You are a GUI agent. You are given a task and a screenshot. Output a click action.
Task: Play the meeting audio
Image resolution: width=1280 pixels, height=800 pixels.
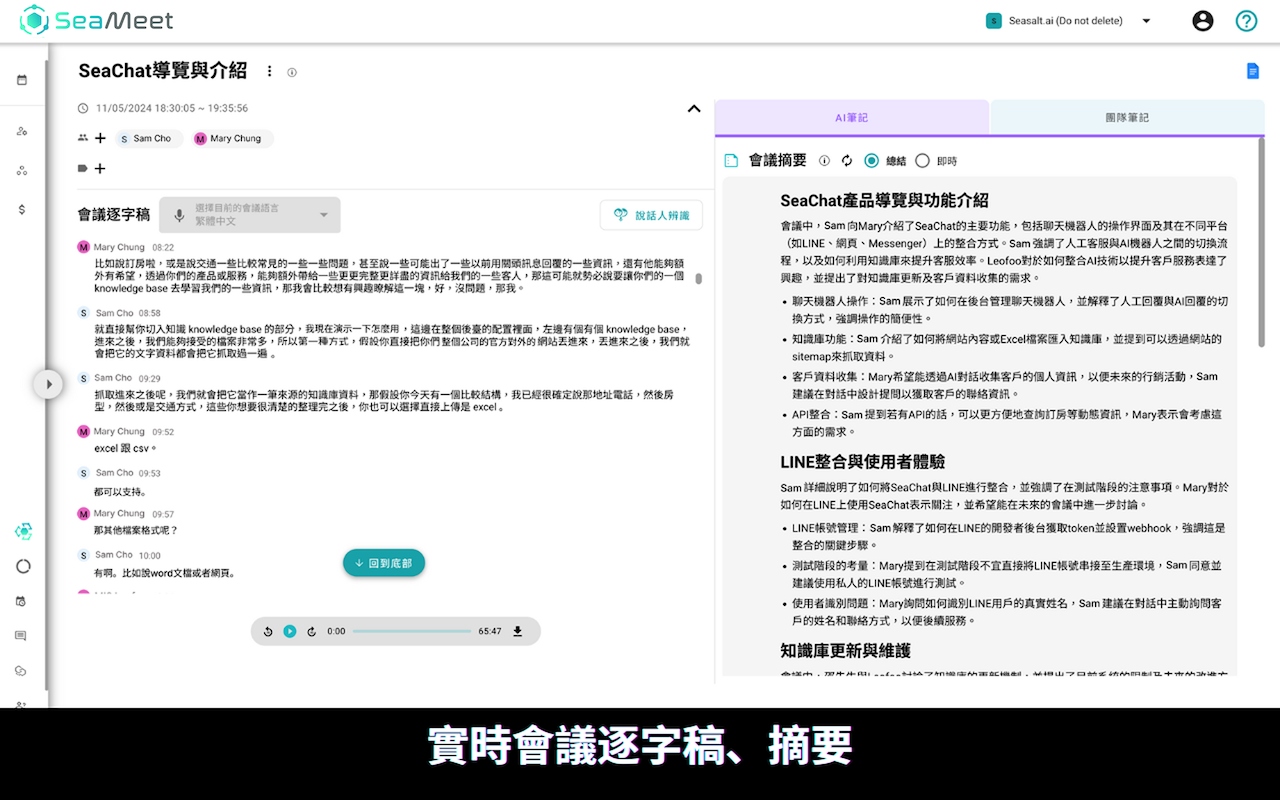(290, 631)
